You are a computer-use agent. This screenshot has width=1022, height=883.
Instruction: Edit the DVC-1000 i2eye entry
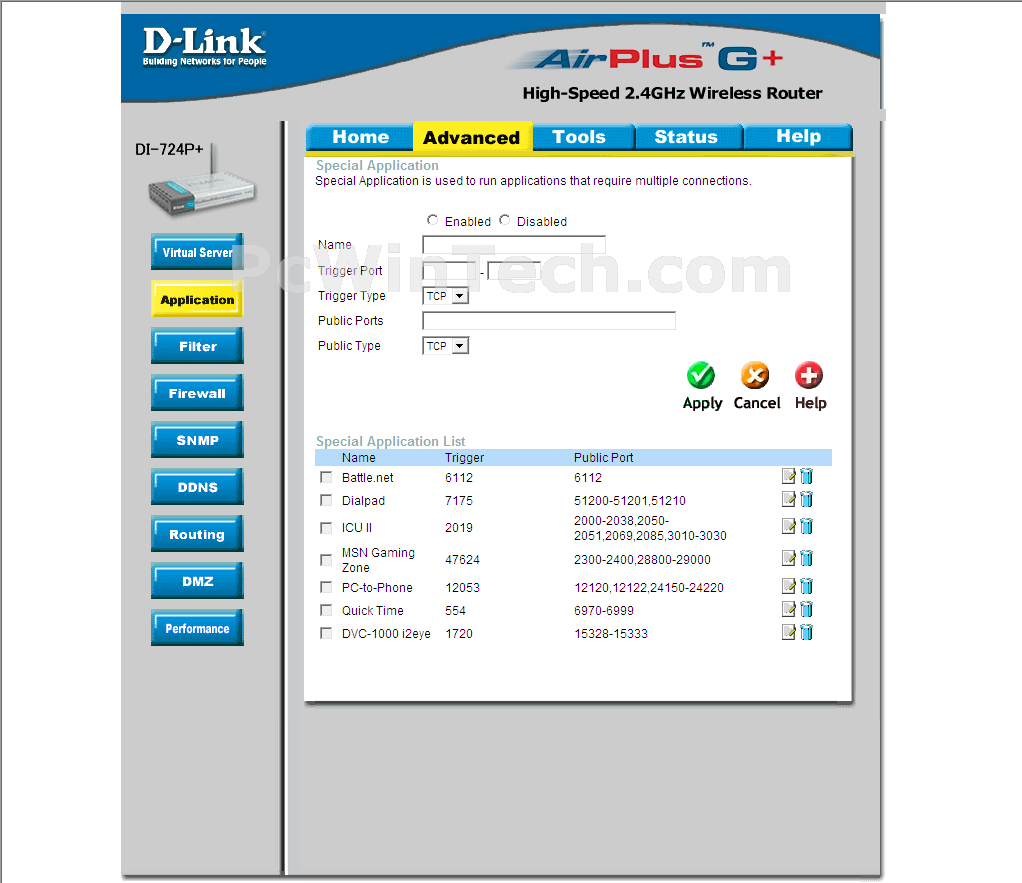point(789,632)
